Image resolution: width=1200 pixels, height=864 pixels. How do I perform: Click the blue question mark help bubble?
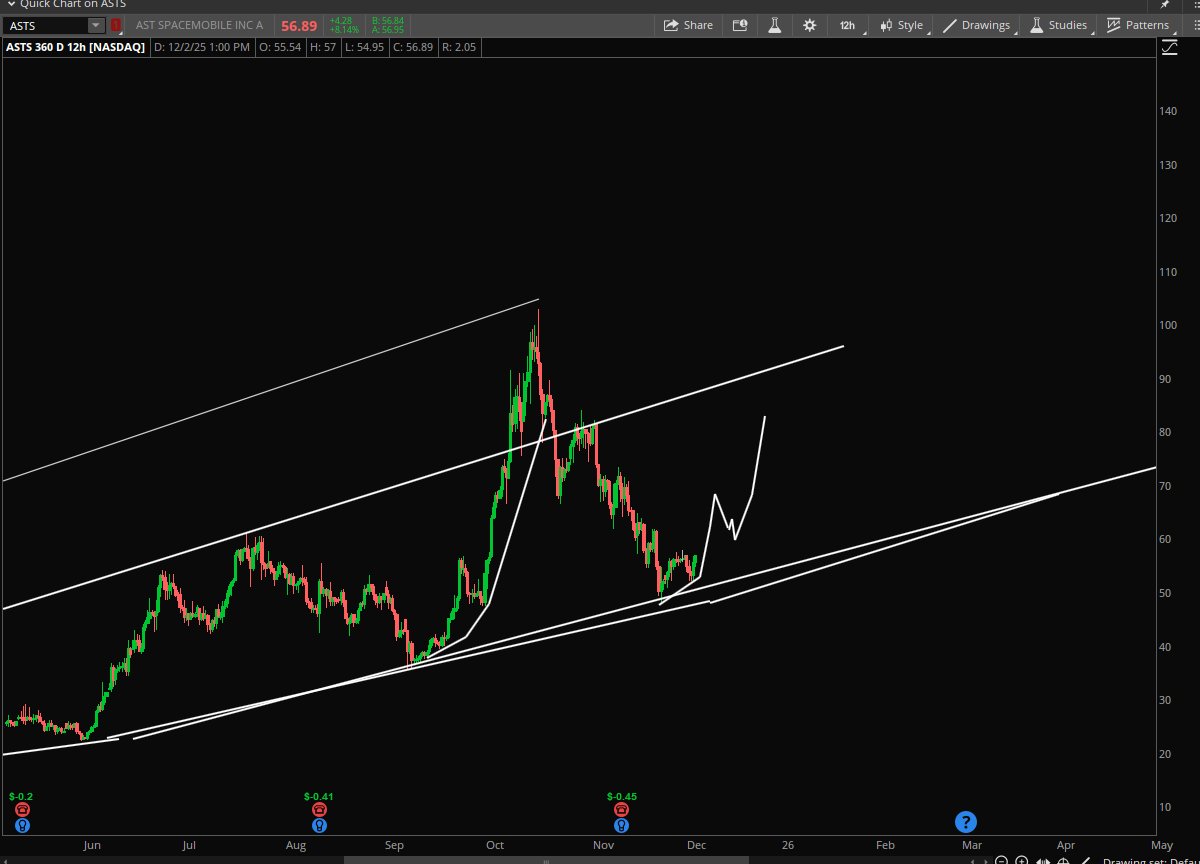pyautogui.click(x=966, y=822)
